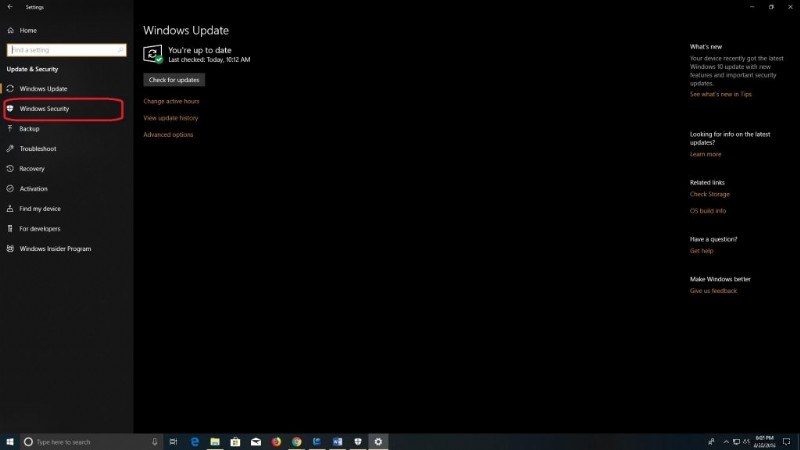Open Task View from the taskbar
Image resolution: width=800 pixels, height=450 pixels.
point(173,442)
